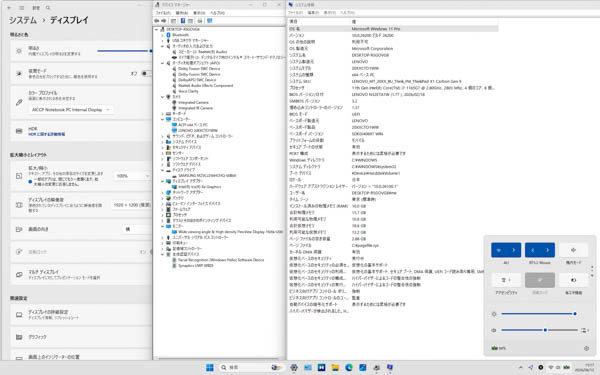Toggle airplane mode tile
Image resolution: width=600 pixels, height=375 pixels.
point(573,250)
